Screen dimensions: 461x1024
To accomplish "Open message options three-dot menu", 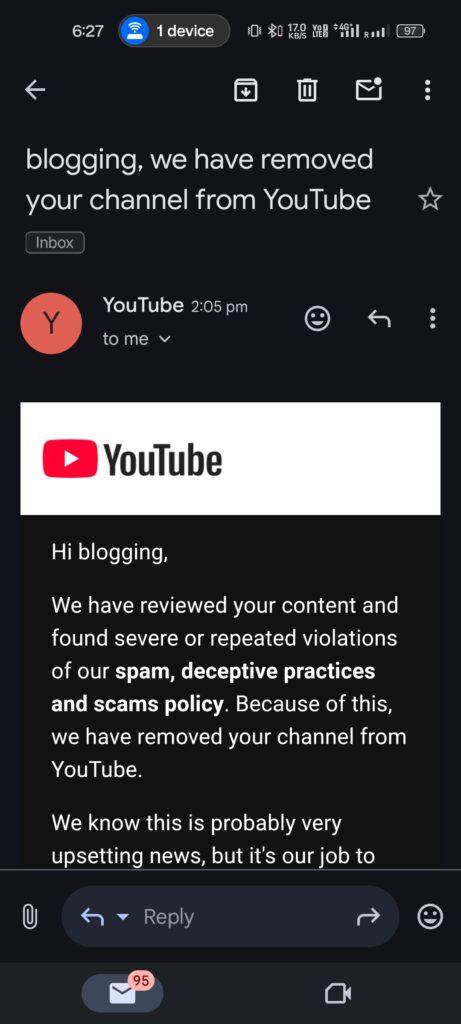I will coord(432,319).
